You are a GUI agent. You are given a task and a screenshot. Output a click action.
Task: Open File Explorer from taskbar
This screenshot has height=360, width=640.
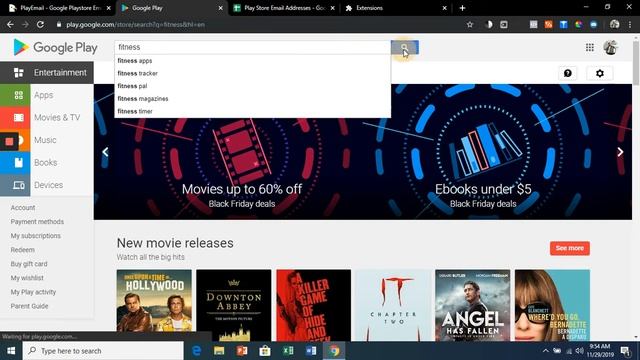tap(219, 351)
